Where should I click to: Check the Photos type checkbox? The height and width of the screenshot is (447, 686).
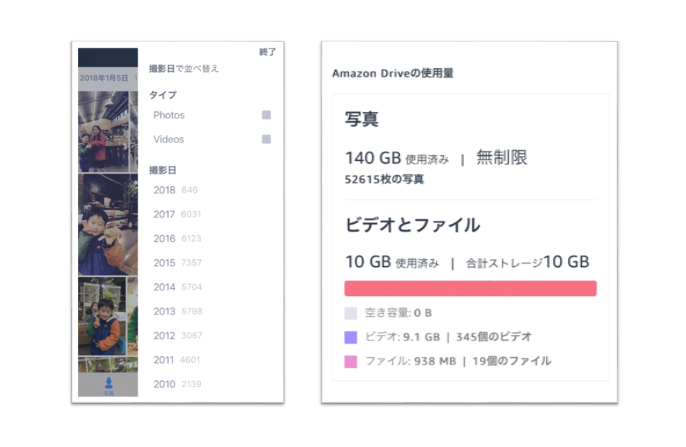coord(266,115)
